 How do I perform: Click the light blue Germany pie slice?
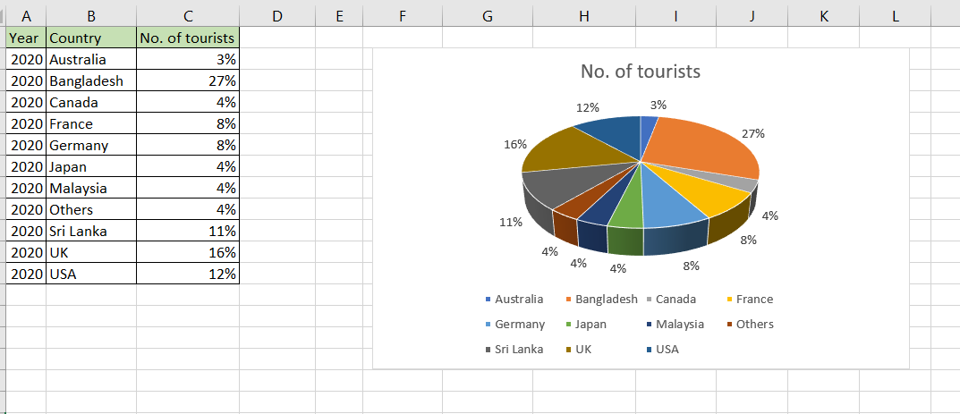coord(667,205)
